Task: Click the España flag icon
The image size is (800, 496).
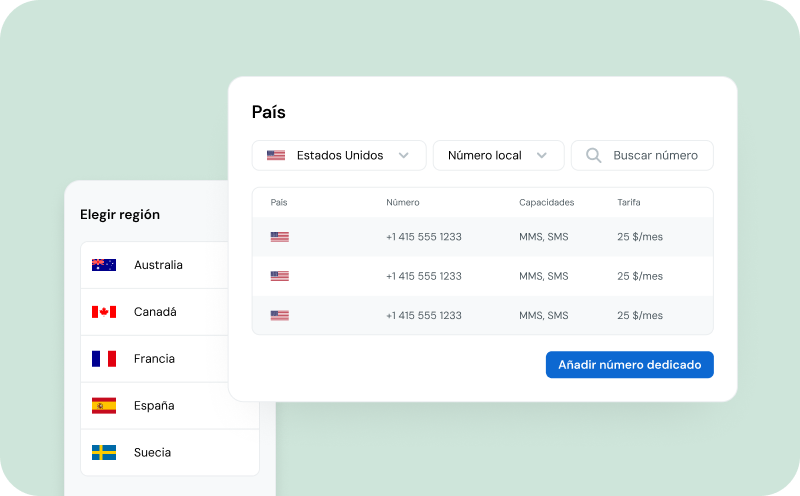Action: point(104,406)
